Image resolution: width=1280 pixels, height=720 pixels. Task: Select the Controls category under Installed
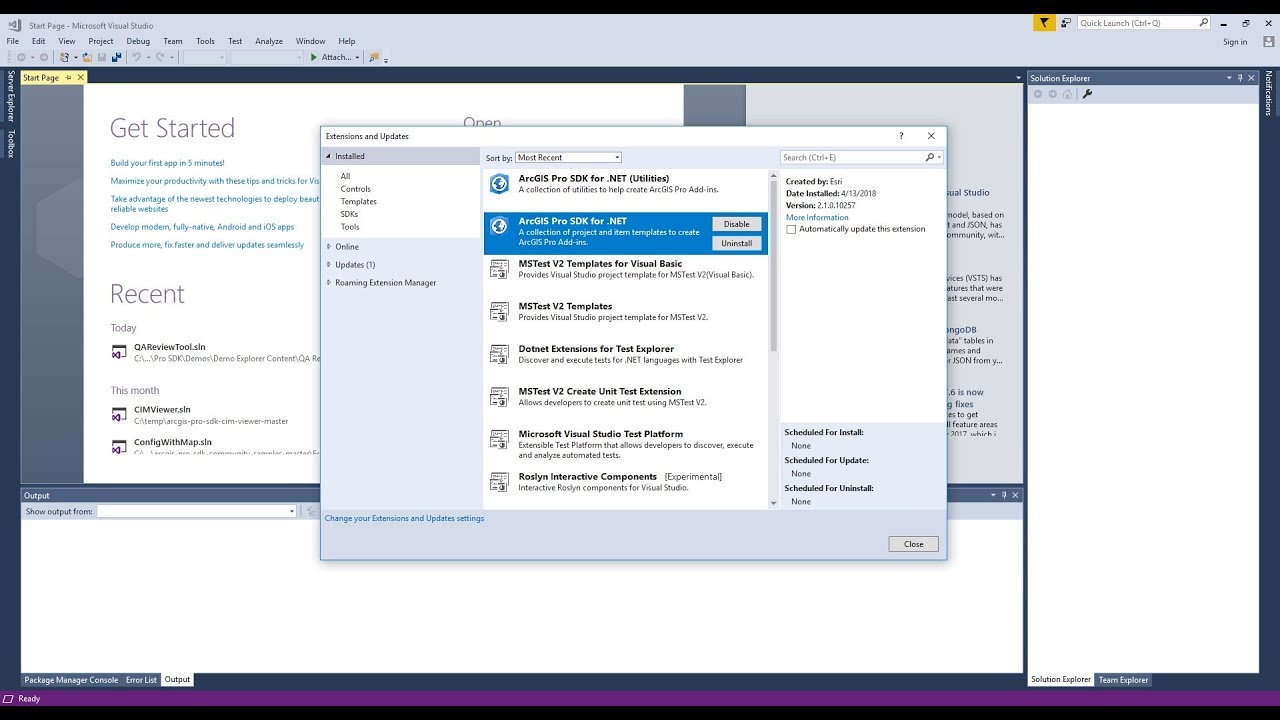356,189
